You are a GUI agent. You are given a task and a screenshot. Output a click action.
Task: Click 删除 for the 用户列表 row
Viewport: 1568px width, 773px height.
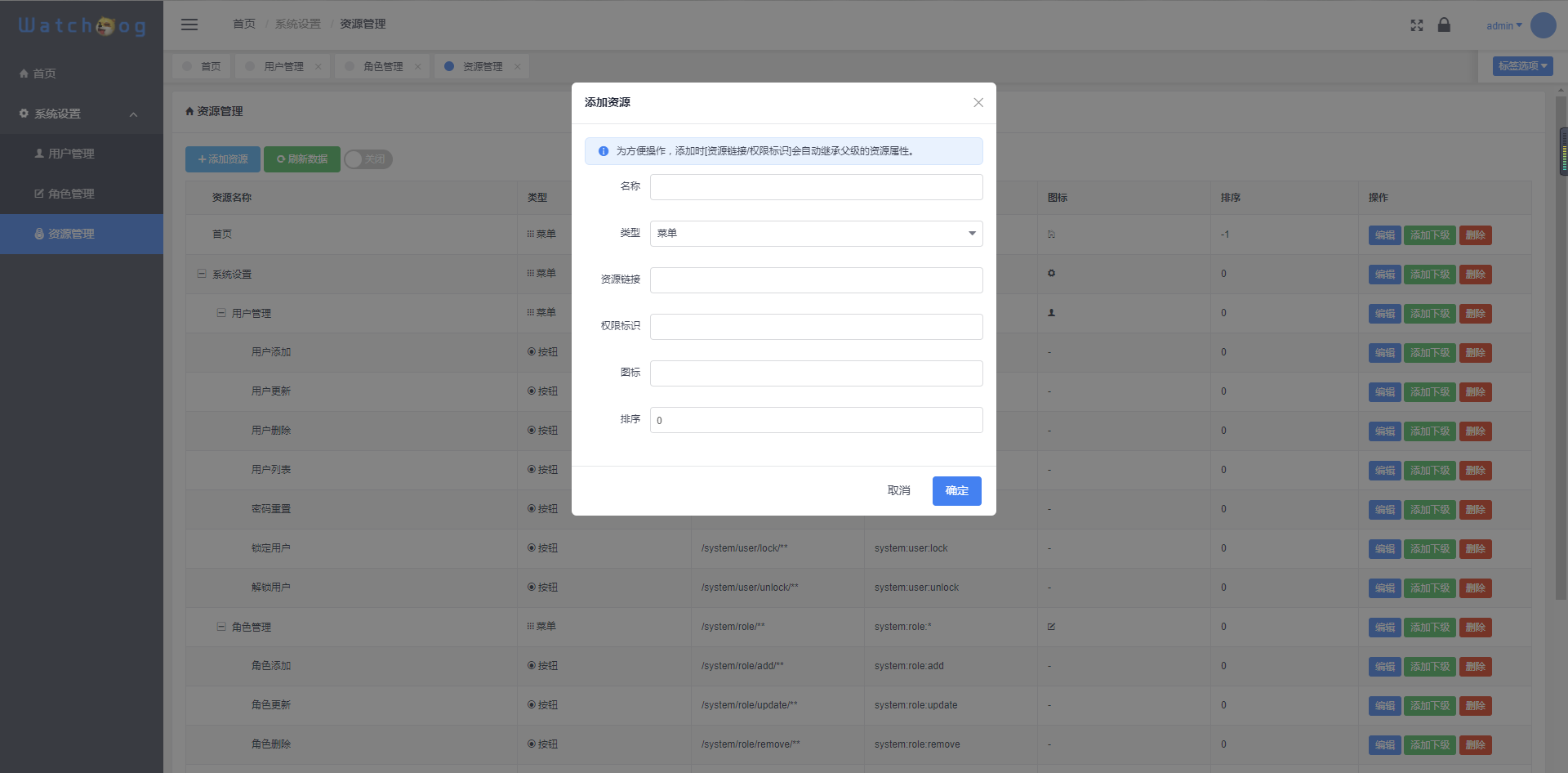(1476, 471)
